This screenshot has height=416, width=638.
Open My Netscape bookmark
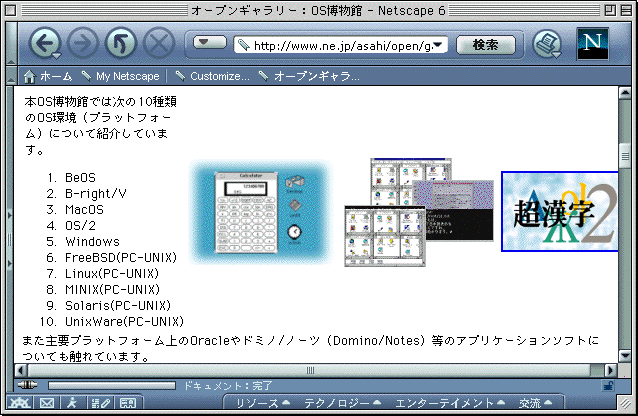point(120,76)
